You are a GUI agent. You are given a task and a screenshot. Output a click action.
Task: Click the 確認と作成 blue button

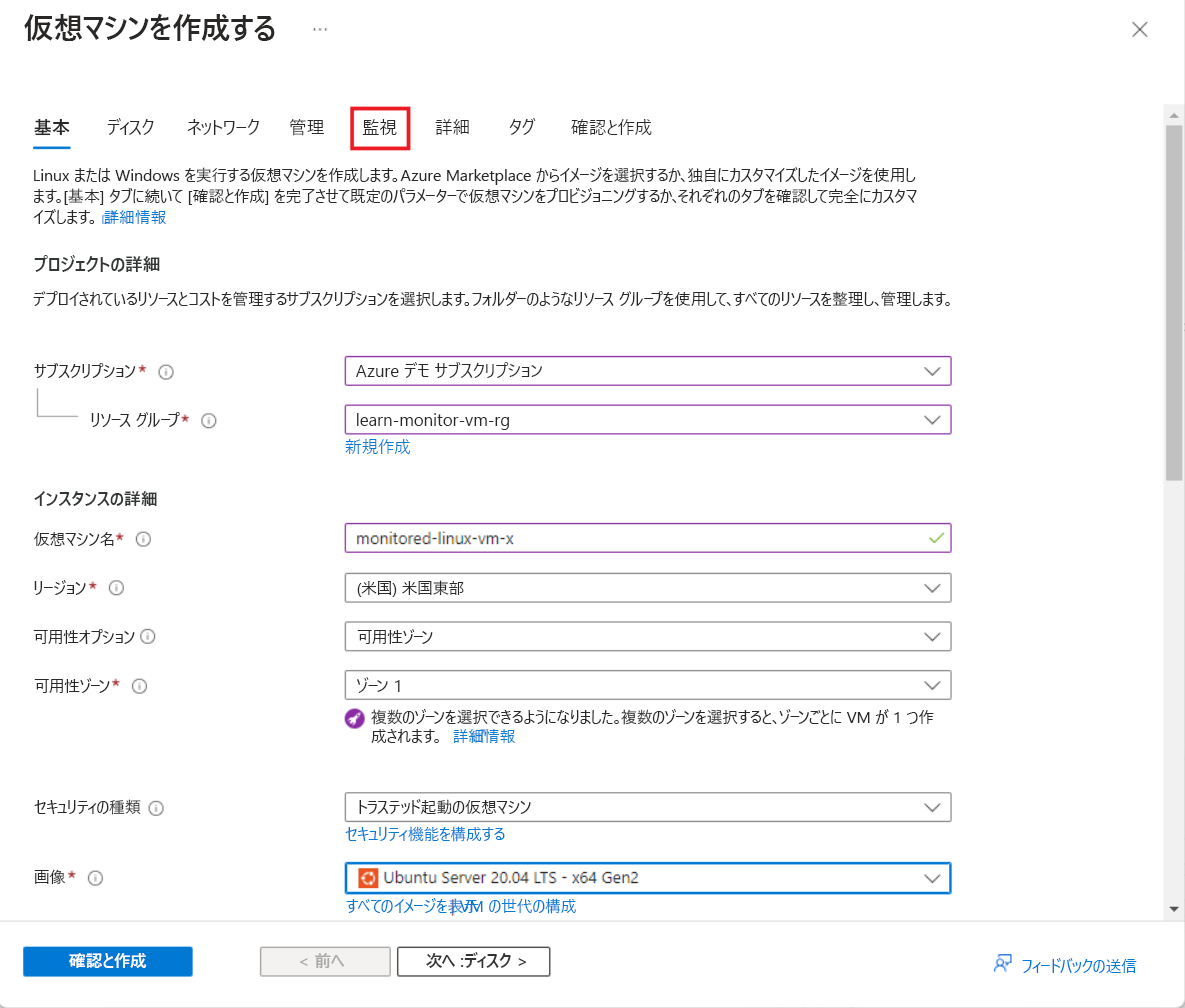(x=108, y=961)
